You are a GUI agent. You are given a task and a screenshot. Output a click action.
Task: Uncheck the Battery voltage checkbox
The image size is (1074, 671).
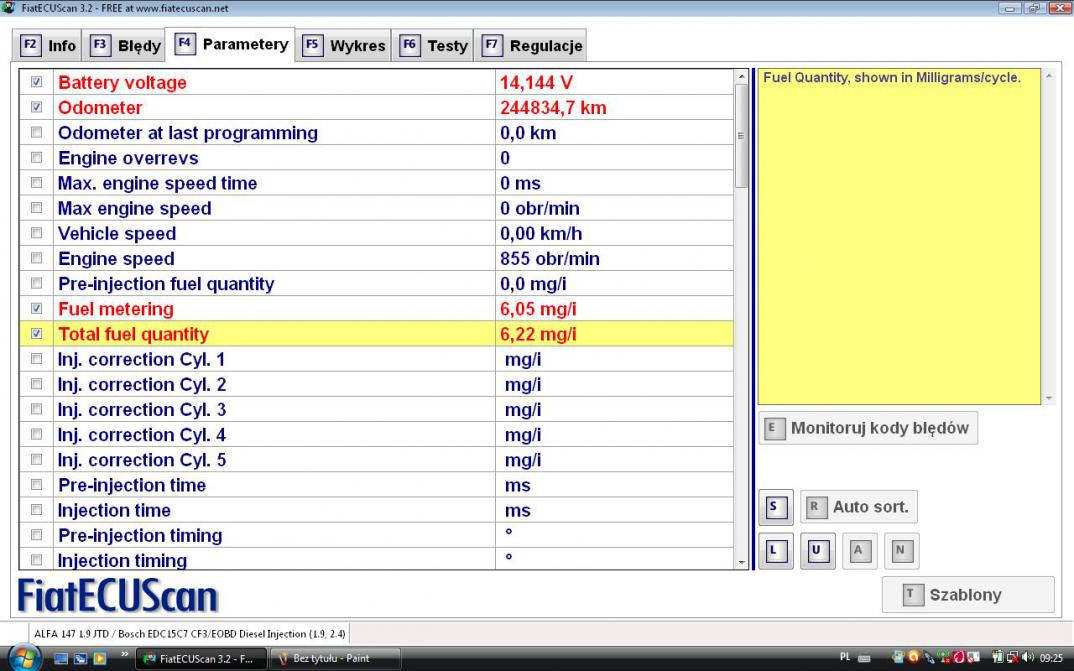pyautogui.click(x=37, y=82)
